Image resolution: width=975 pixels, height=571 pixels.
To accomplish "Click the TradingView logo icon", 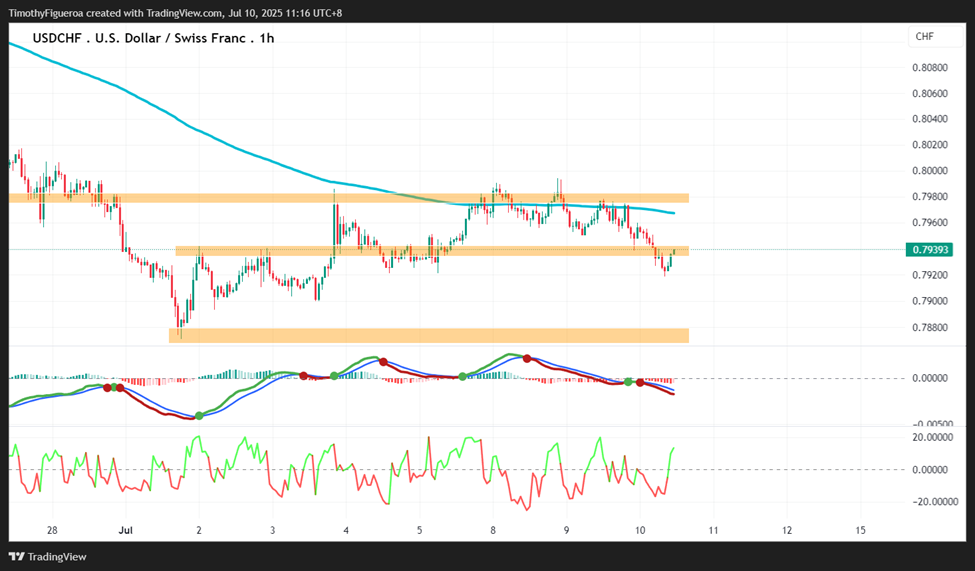I will (x=17, y=557).
